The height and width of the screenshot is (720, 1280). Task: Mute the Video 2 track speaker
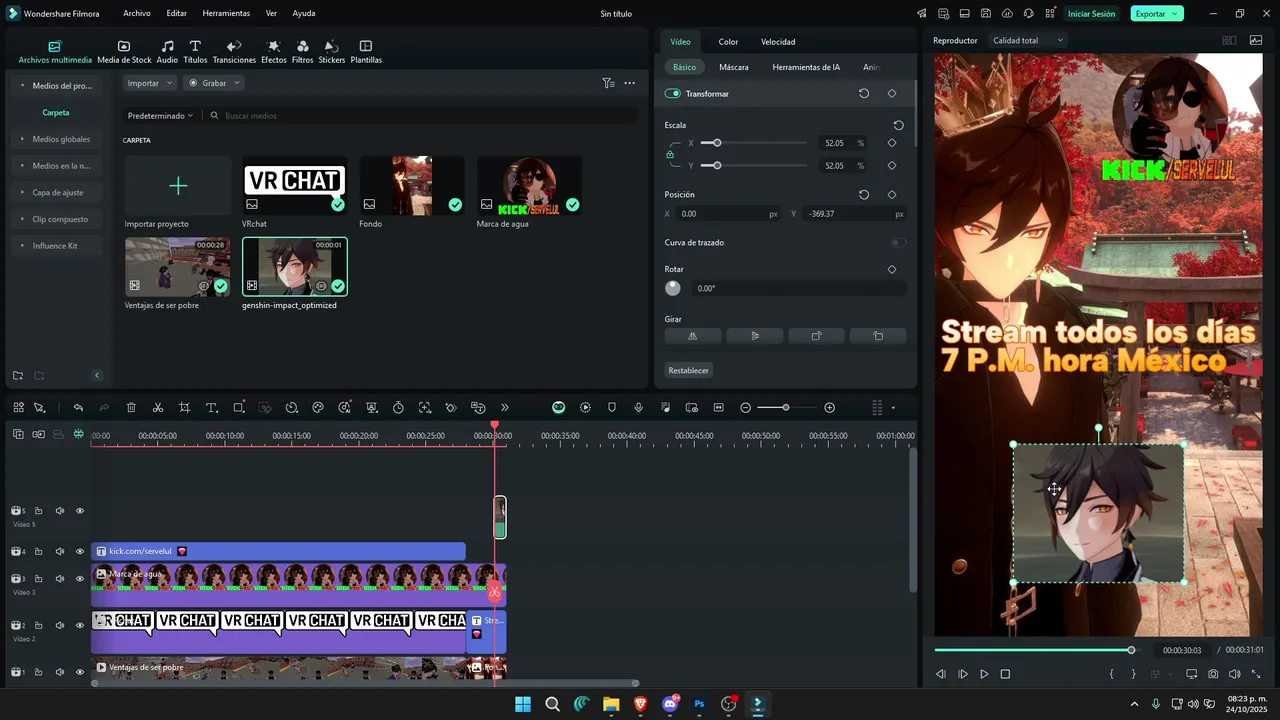[x=60, y=625]
